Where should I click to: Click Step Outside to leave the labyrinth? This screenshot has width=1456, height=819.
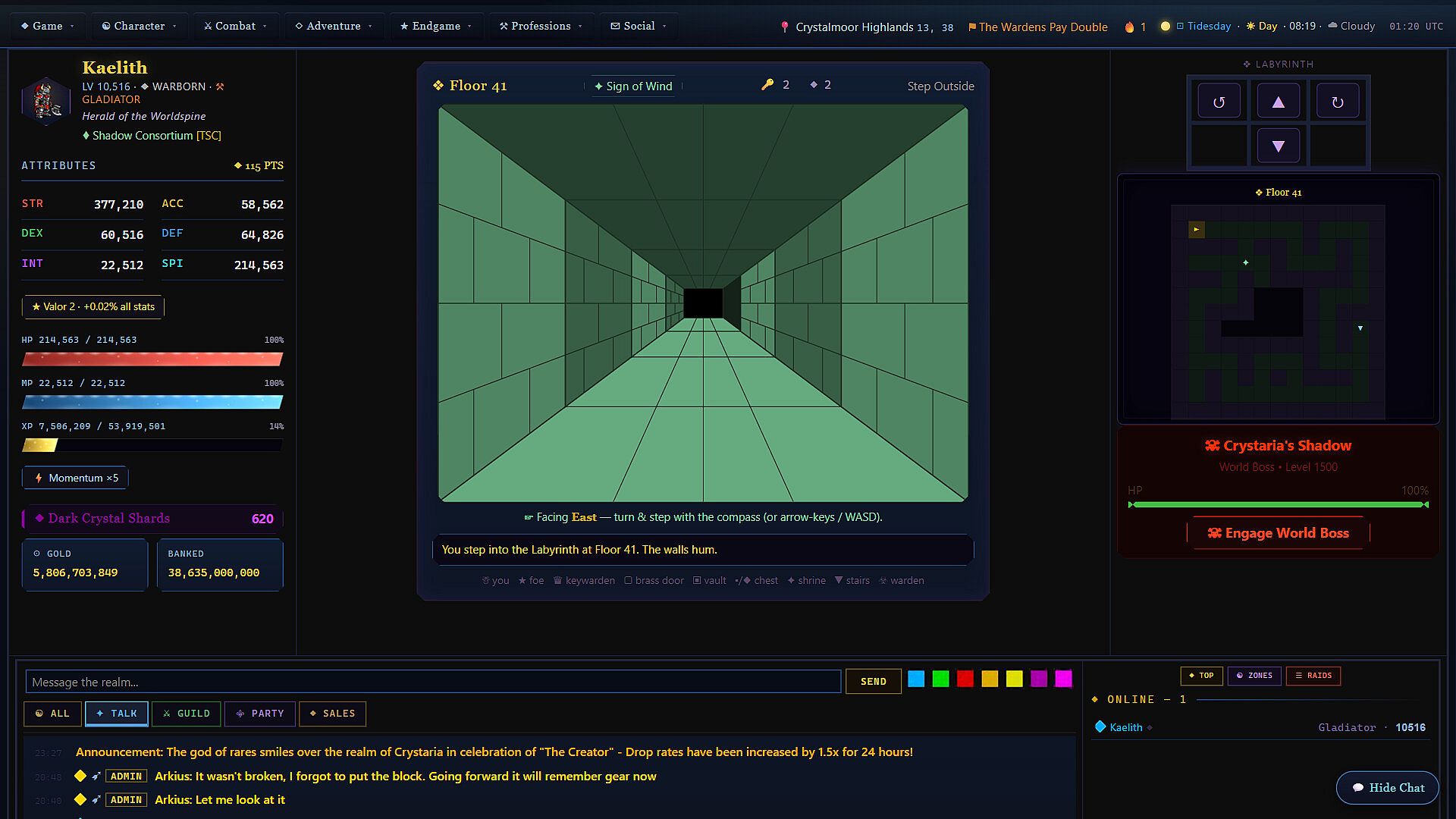[x=940, y=86]
